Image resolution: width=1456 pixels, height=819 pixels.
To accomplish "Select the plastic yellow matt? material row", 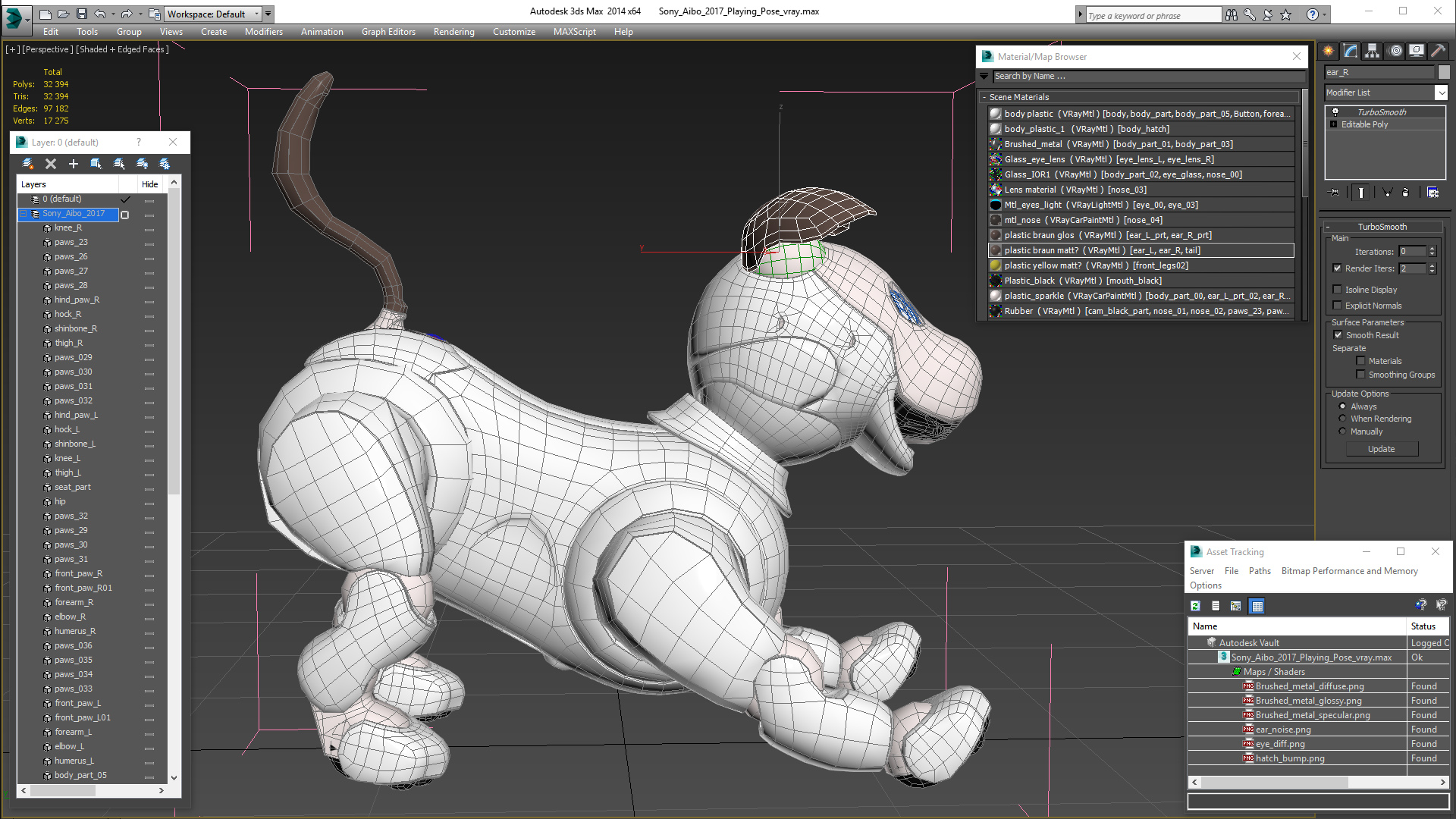I will 1141,265.
